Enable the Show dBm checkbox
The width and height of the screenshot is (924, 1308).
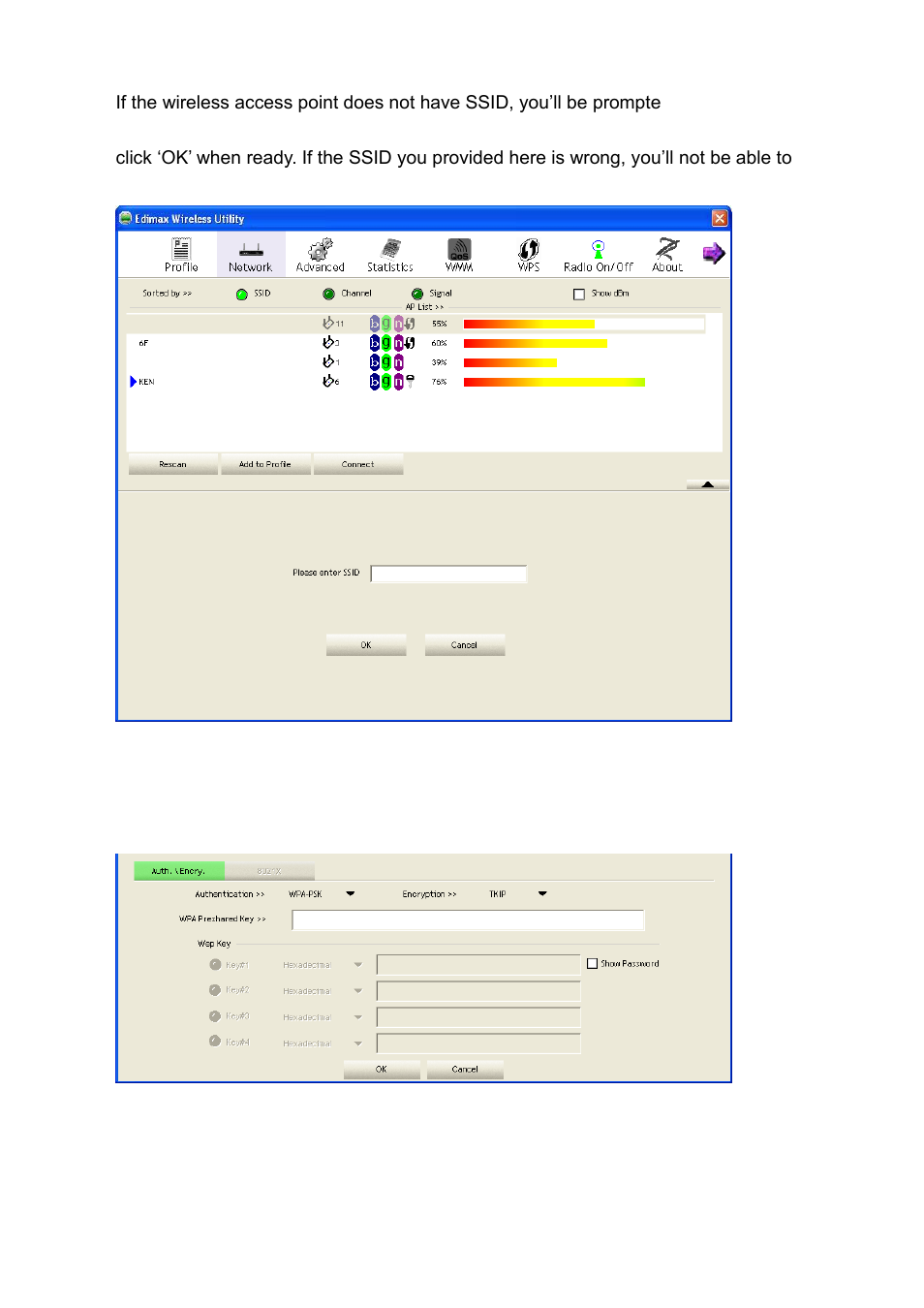579,294
